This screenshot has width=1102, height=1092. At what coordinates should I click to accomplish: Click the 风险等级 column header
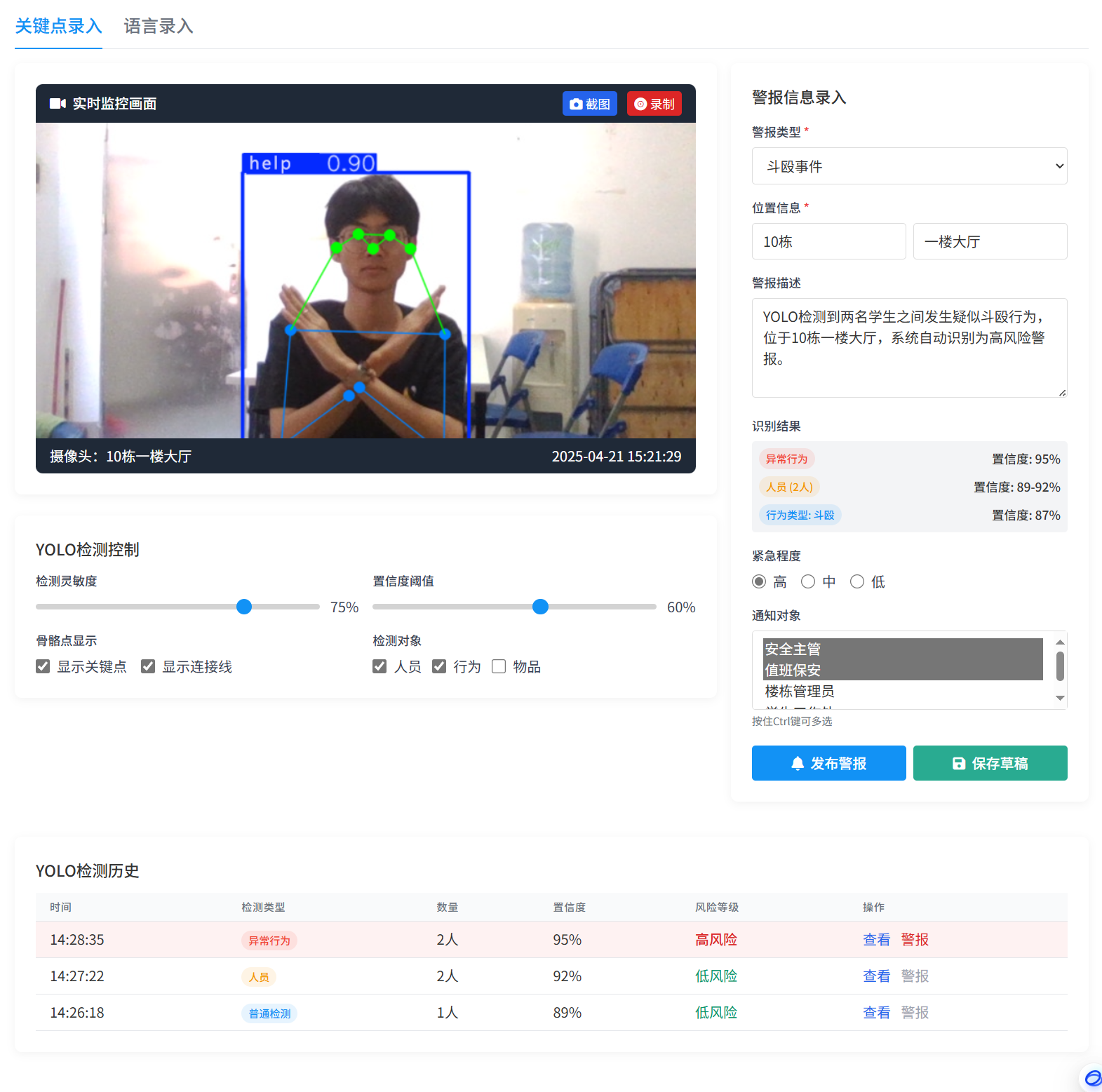pos(717,907)
